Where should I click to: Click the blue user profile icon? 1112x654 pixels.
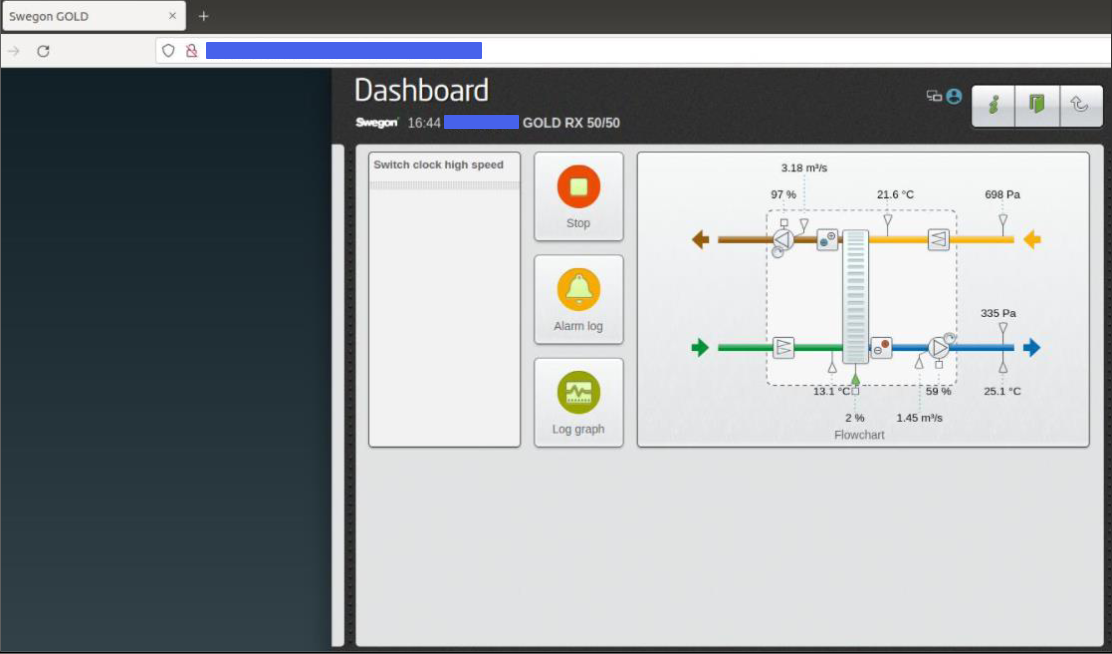[954, 97]
